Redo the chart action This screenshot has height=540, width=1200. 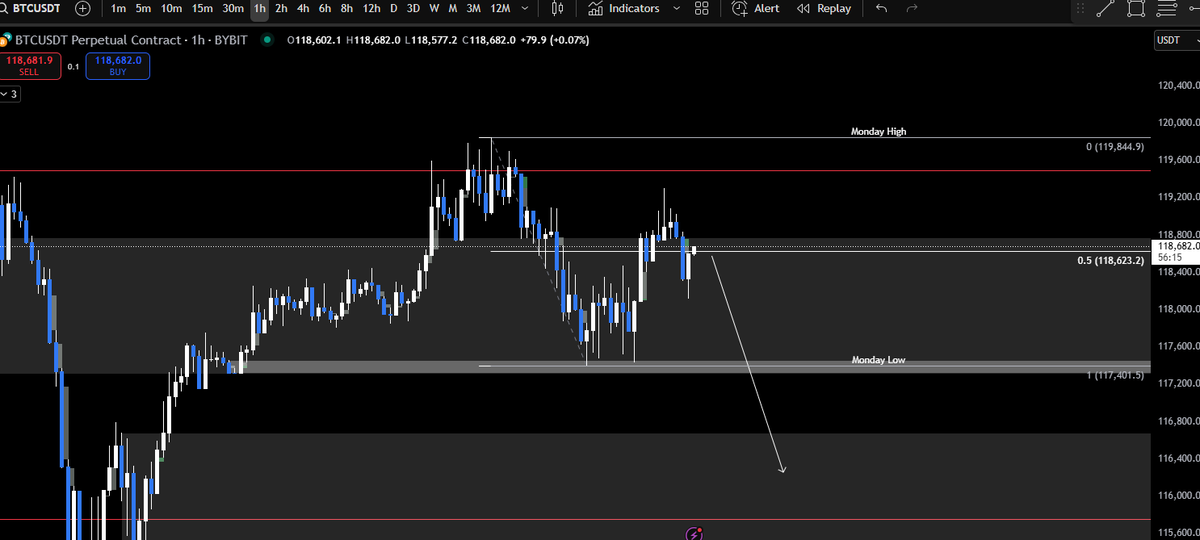(x=911, y=8)
